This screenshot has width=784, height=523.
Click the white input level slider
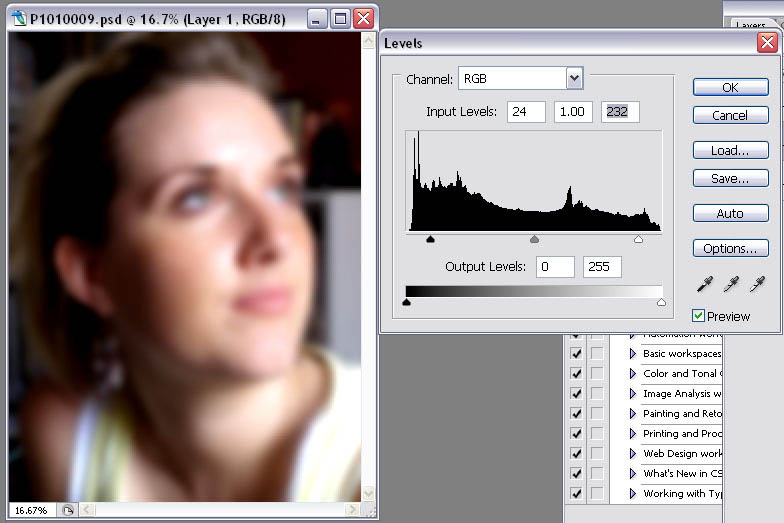[638, 240]
